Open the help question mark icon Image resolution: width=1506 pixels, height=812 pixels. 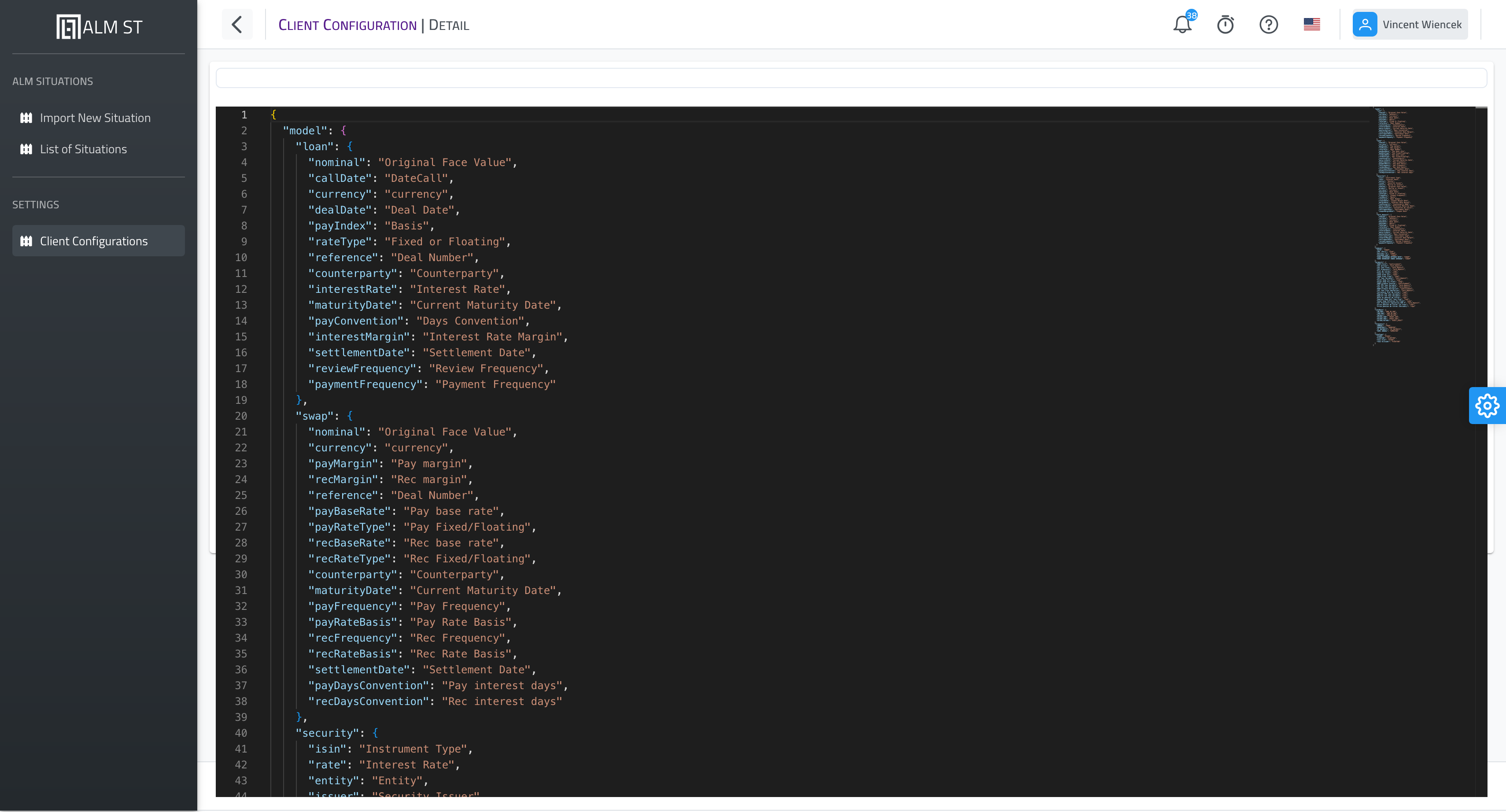1269,25
